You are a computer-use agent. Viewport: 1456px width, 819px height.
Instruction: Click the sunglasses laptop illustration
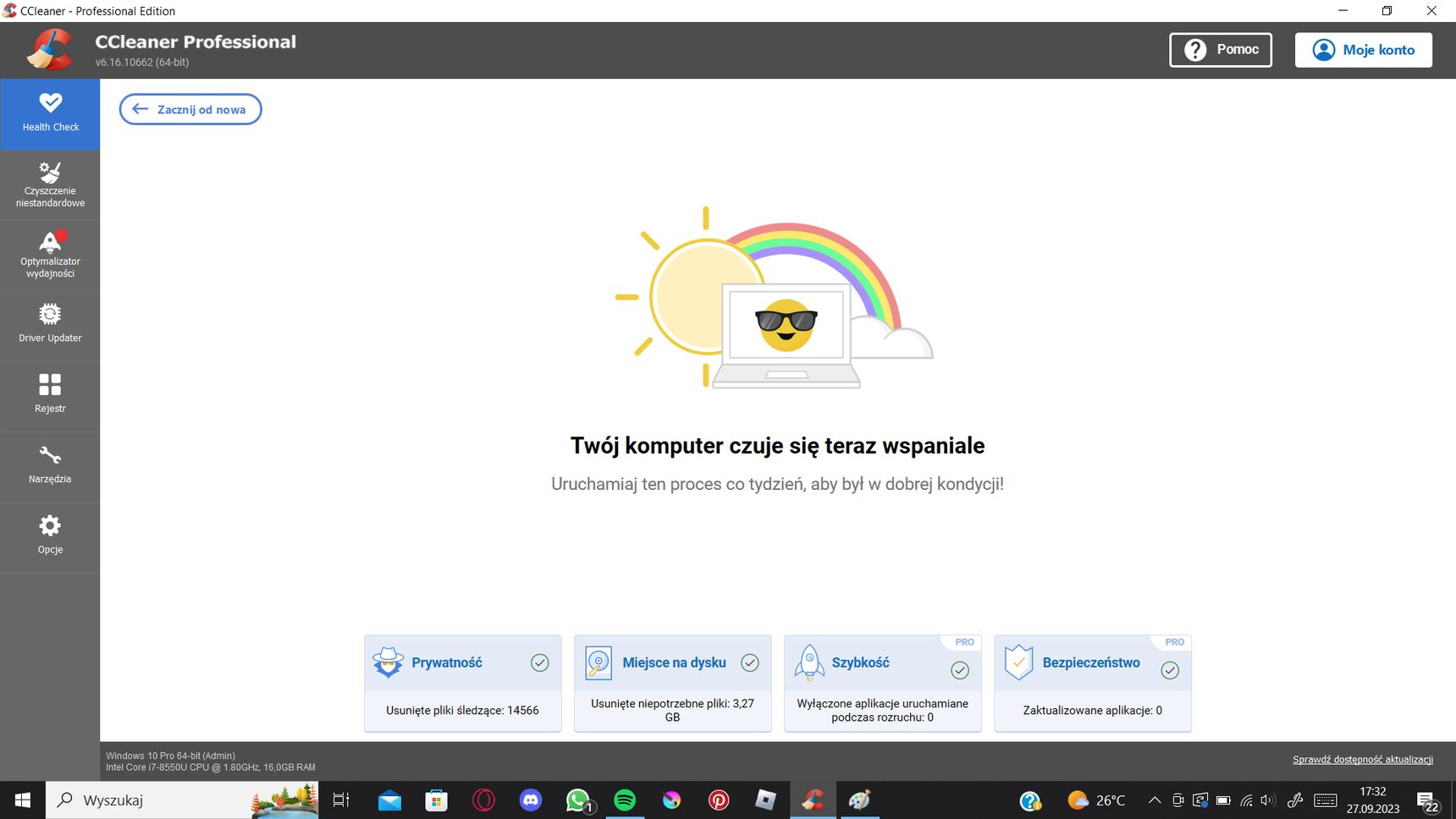786,336
